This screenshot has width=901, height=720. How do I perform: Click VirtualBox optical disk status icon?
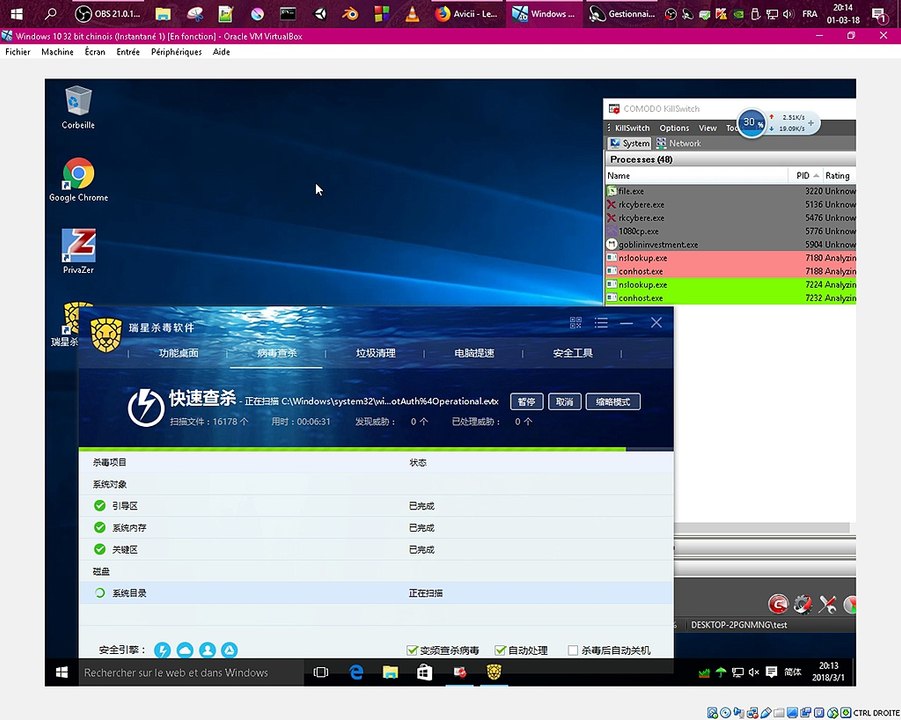point(725,713)
